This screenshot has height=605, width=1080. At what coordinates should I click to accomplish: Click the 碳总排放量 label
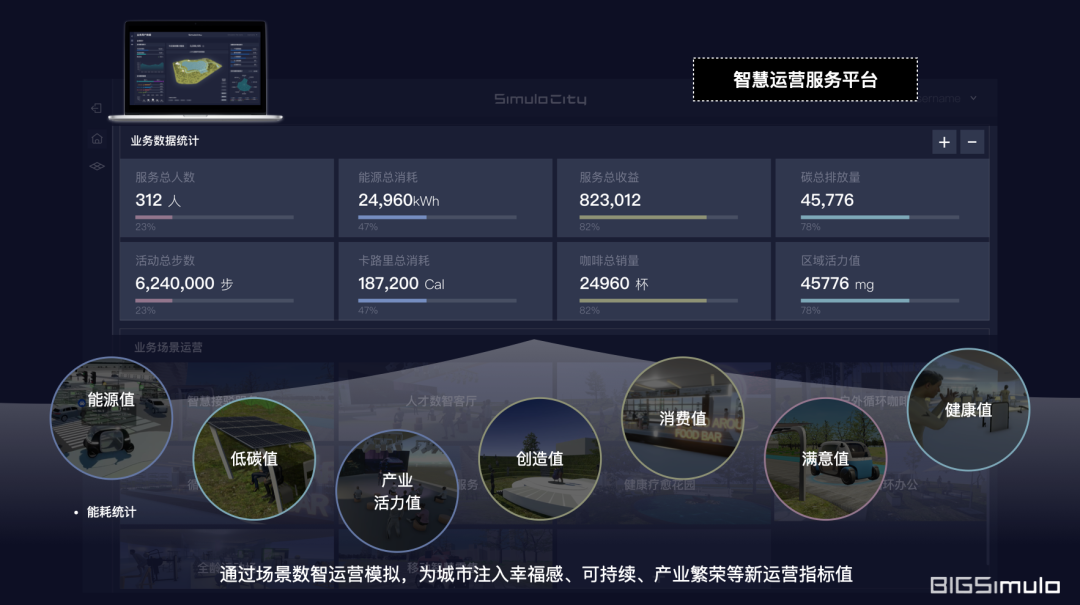[x=830, y=177]
